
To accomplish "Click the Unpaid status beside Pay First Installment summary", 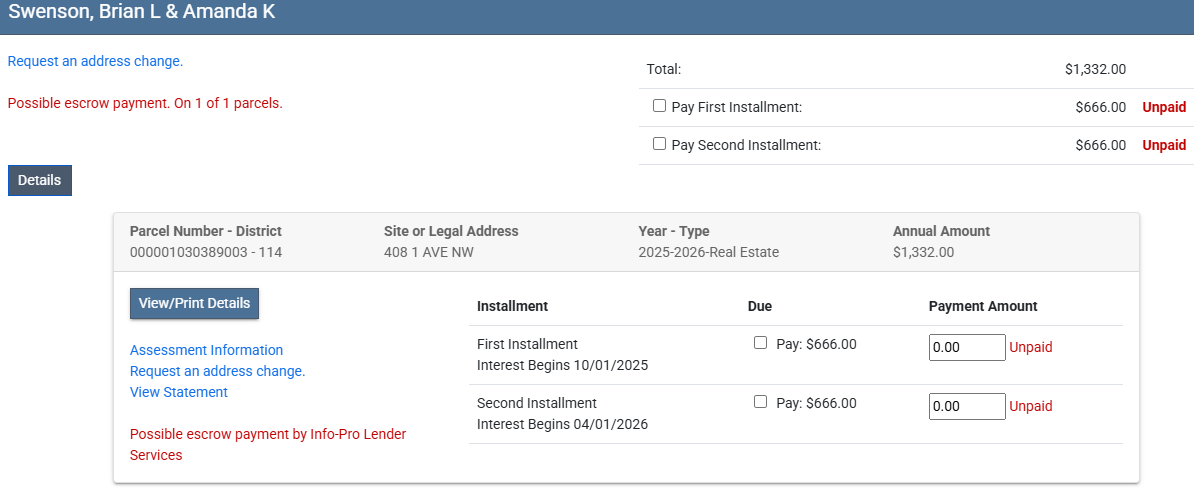I will [1164, 107].
